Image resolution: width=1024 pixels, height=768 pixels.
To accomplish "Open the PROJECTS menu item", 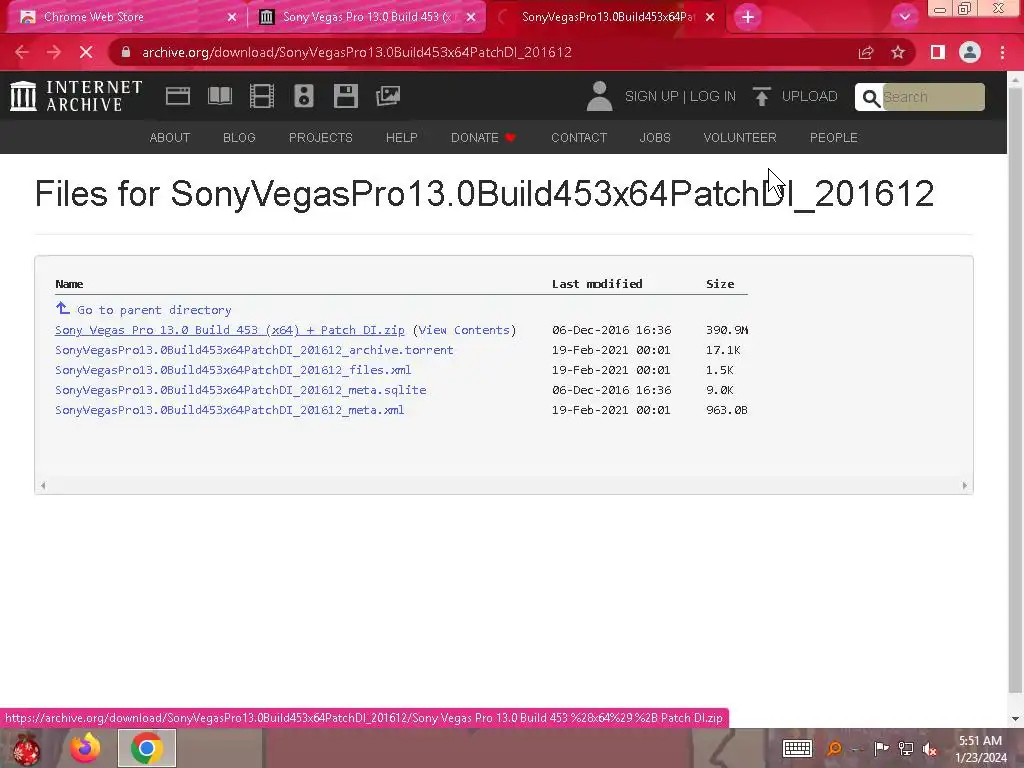I will coord(321,138).
